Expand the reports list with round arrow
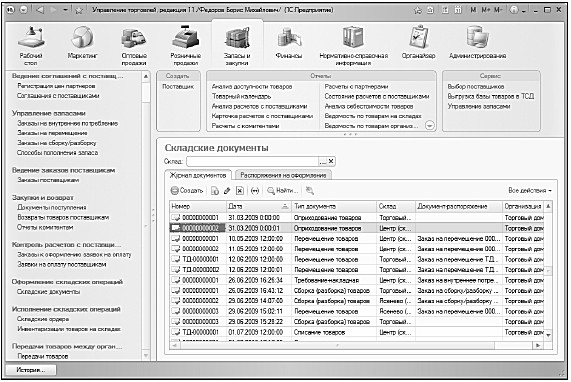 pos(430,126)
